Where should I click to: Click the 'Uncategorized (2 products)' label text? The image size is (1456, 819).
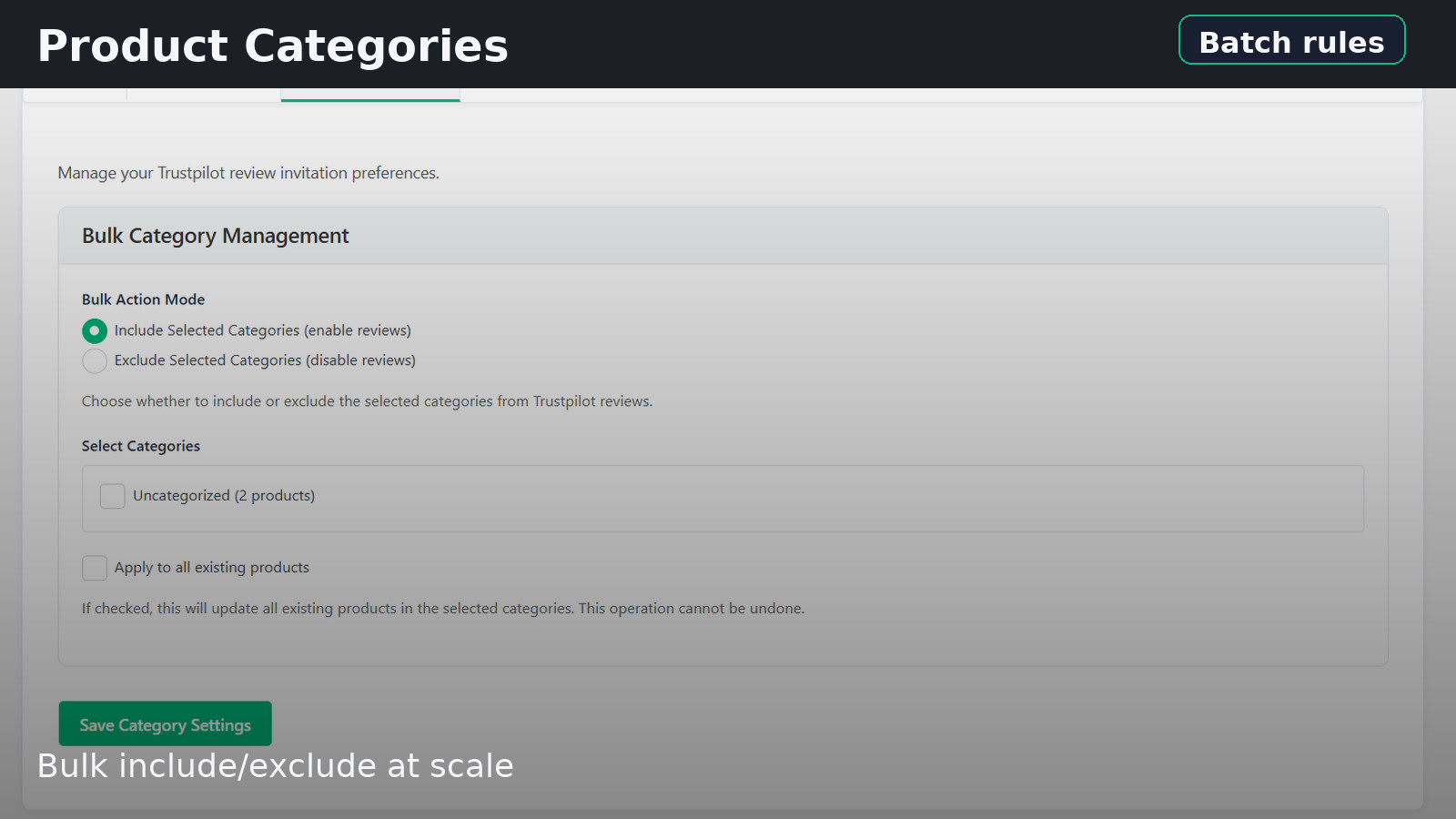pos(224,496)
